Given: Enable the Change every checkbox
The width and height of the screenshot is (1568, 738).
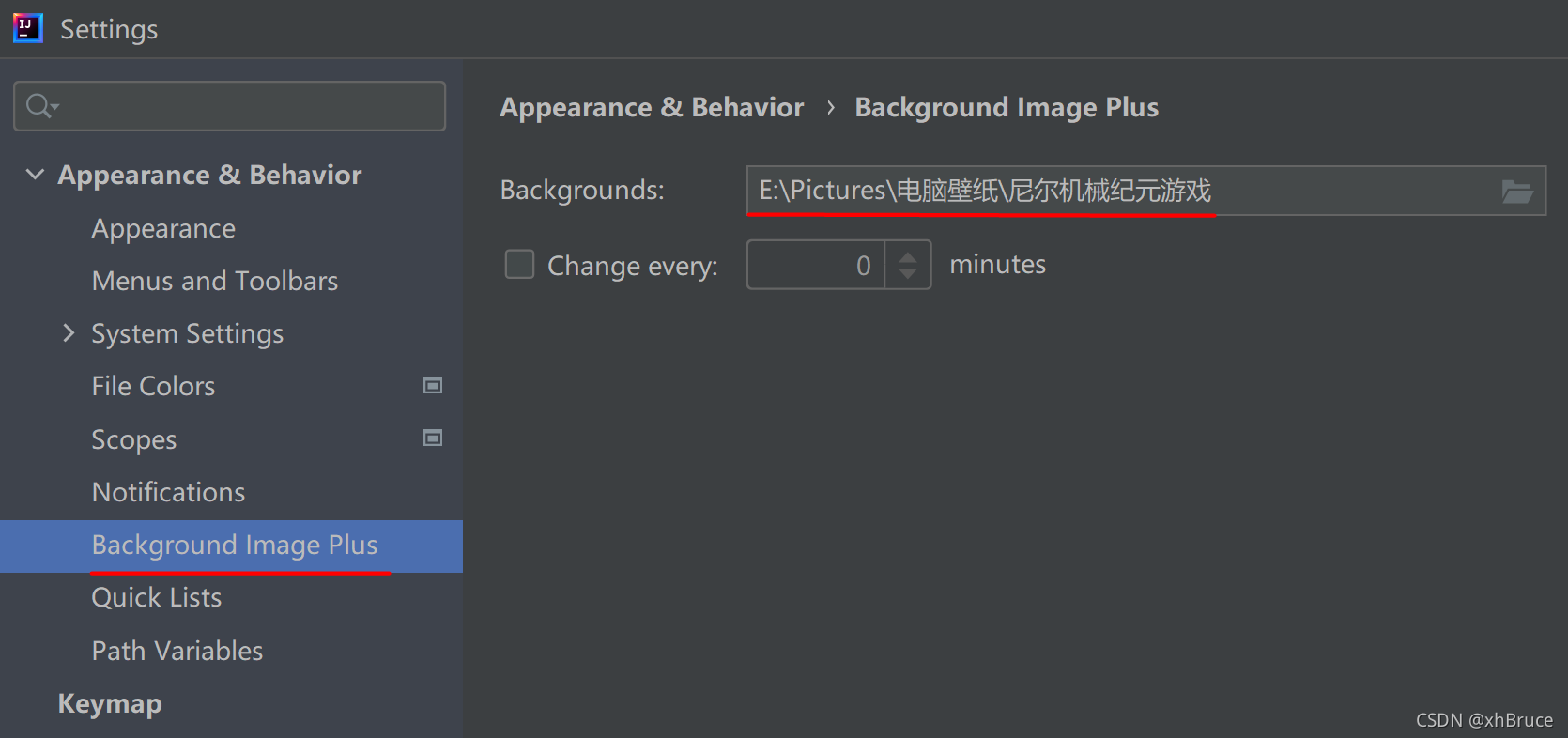Looking at the screenshot, I should (519, 265).
